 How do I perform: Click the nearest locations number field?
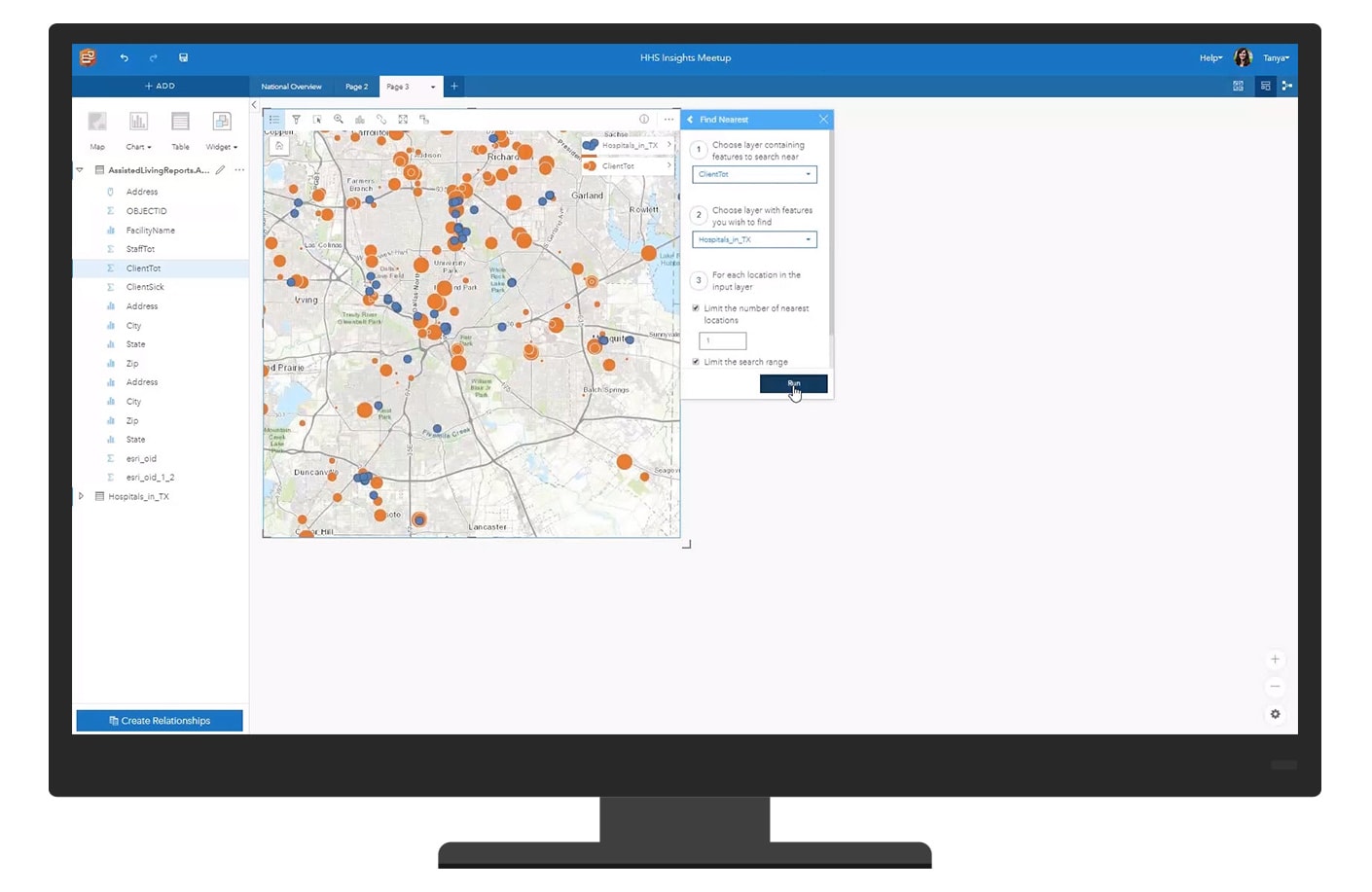point(722,341)
